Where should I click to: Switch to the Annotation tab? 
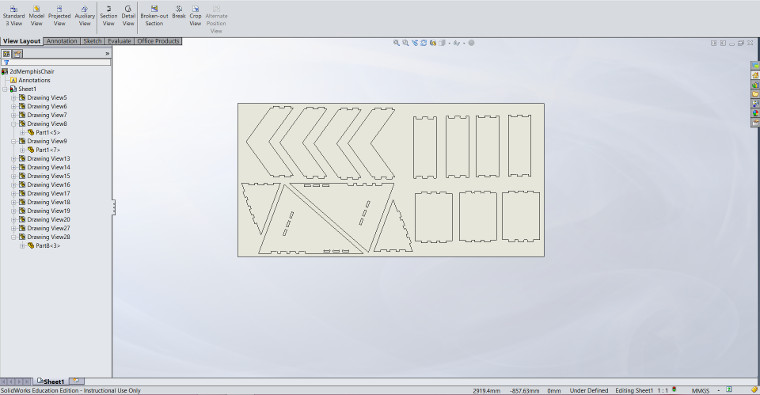coord(62,41)
